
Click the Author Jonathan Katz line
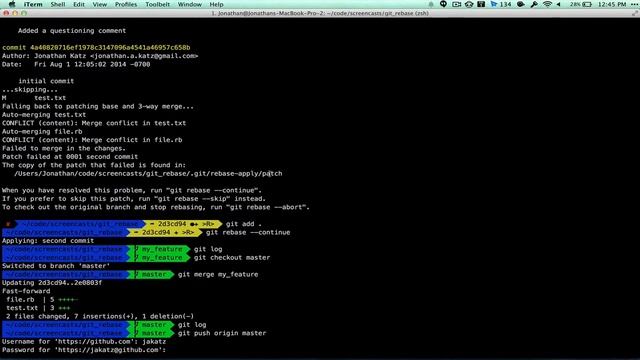pos(100,56)
